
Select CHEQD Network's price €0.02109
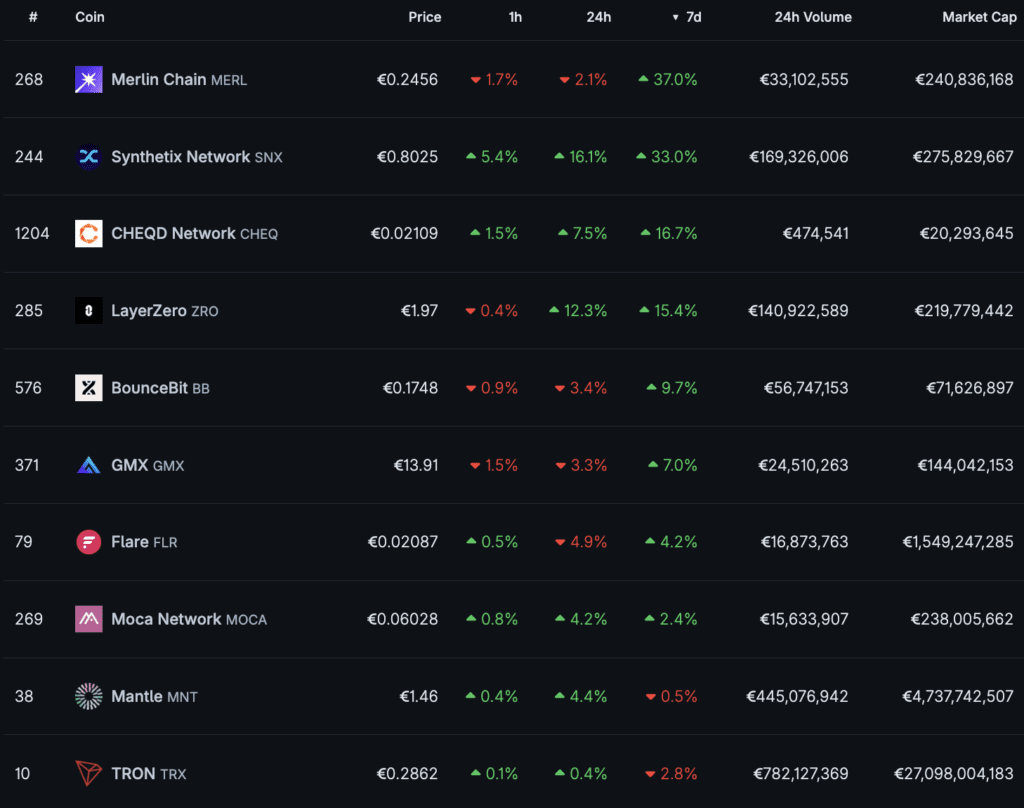click(x=404, y=234)
